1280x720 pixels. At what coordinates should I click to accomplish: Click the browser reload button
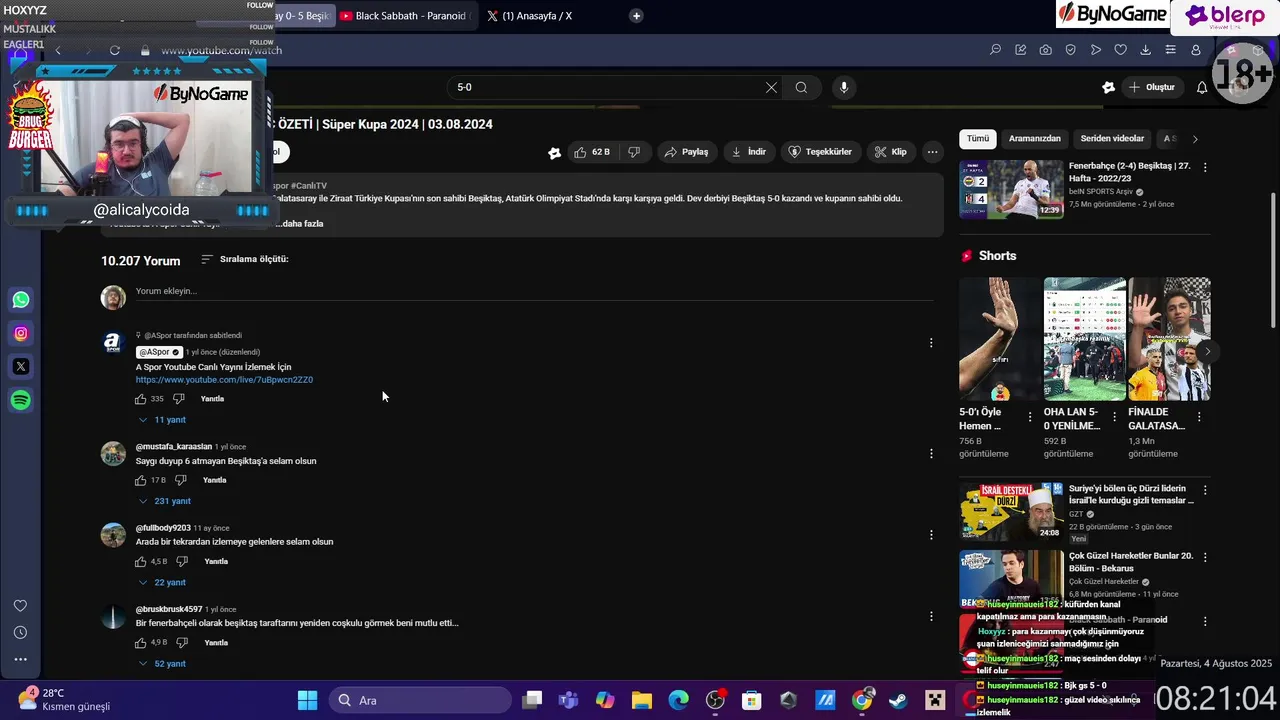click(x=115, y=50)
